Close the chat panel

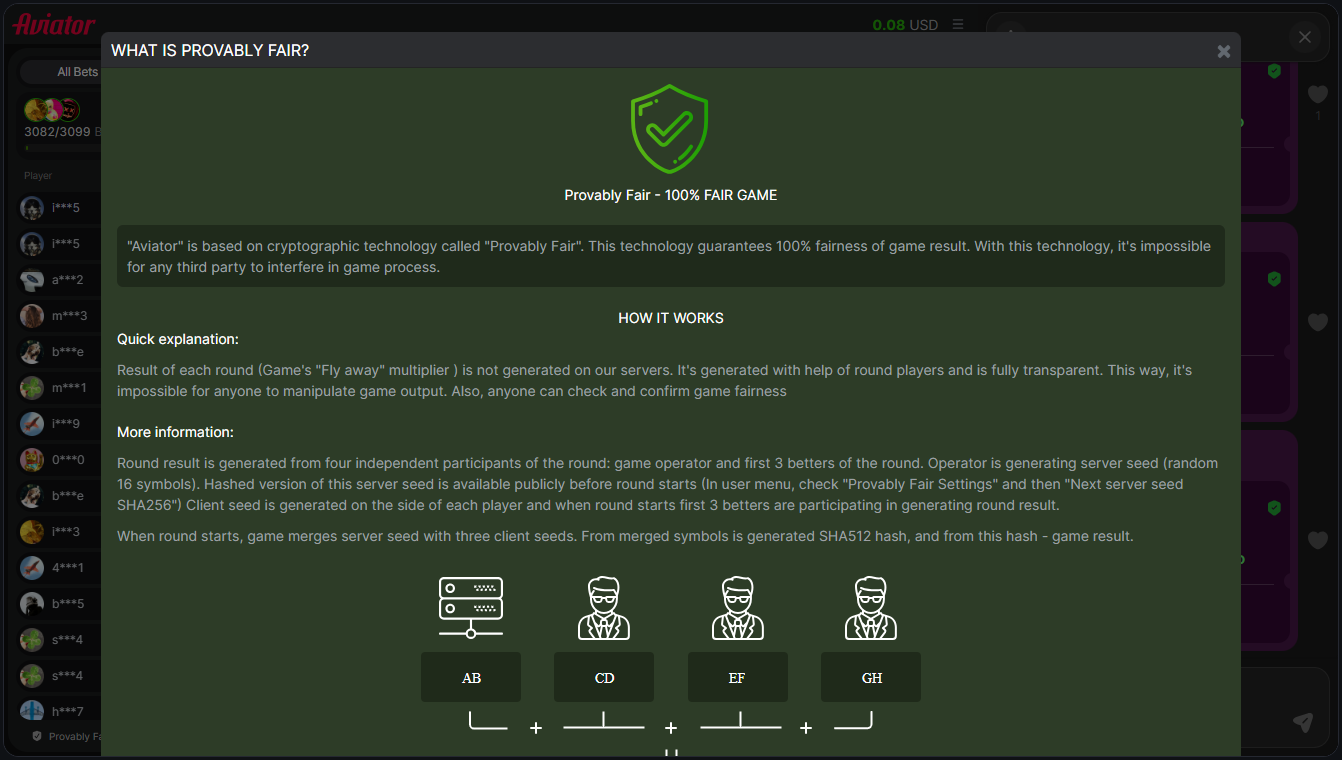pos(1304,37)
